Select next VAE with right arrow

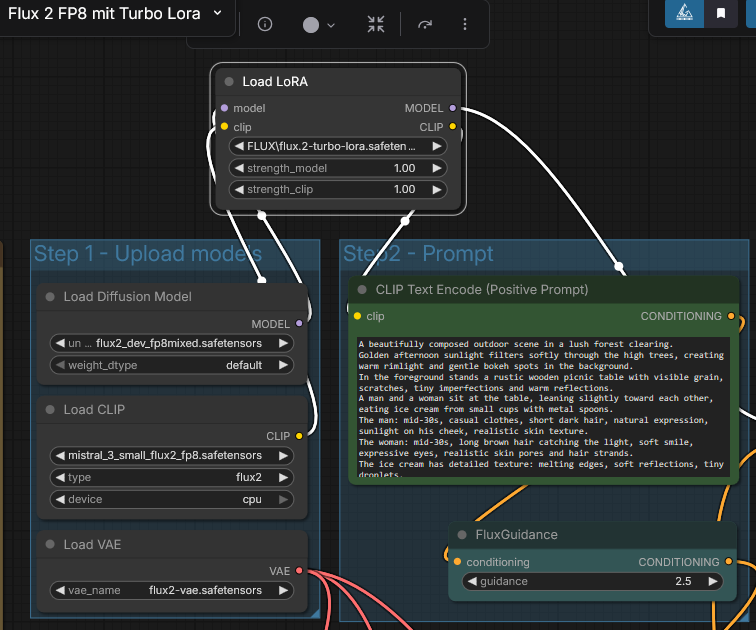click(284, 590)
